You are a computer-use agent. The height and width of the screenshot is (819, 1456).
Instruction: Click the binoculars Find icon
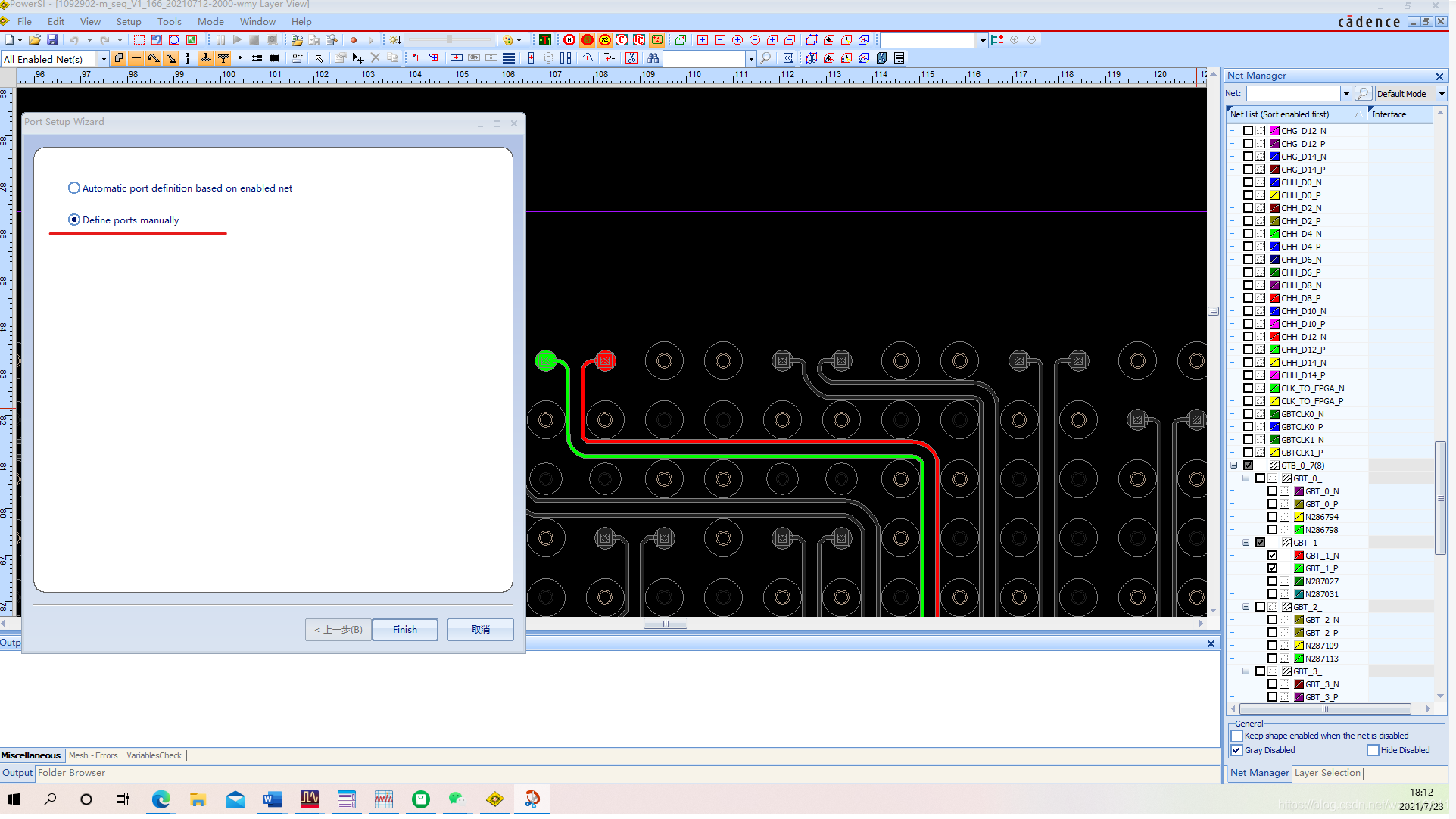click(653, 58)
